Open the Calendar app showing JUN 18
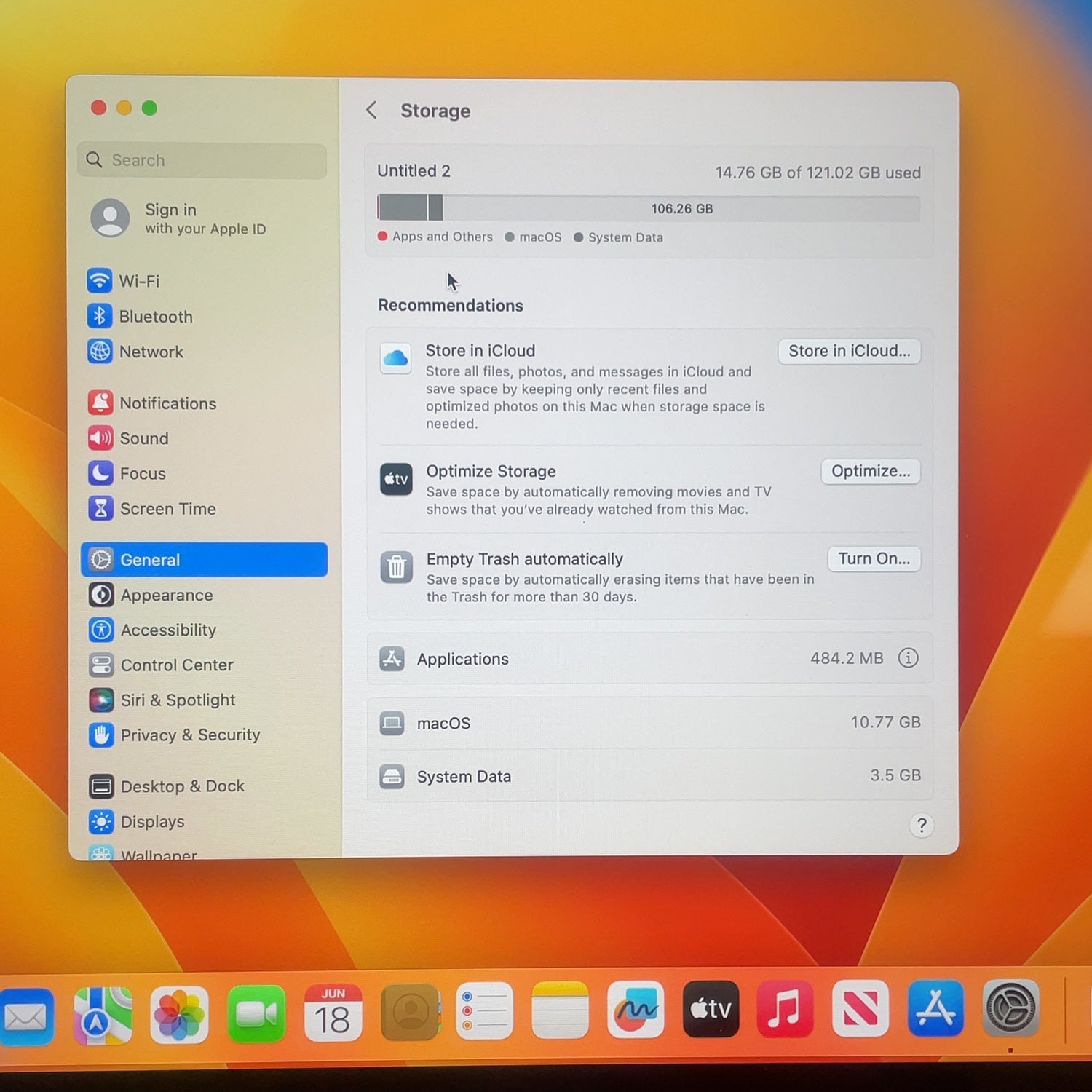This screenshot has height=1092, width=1092. 333,1013
